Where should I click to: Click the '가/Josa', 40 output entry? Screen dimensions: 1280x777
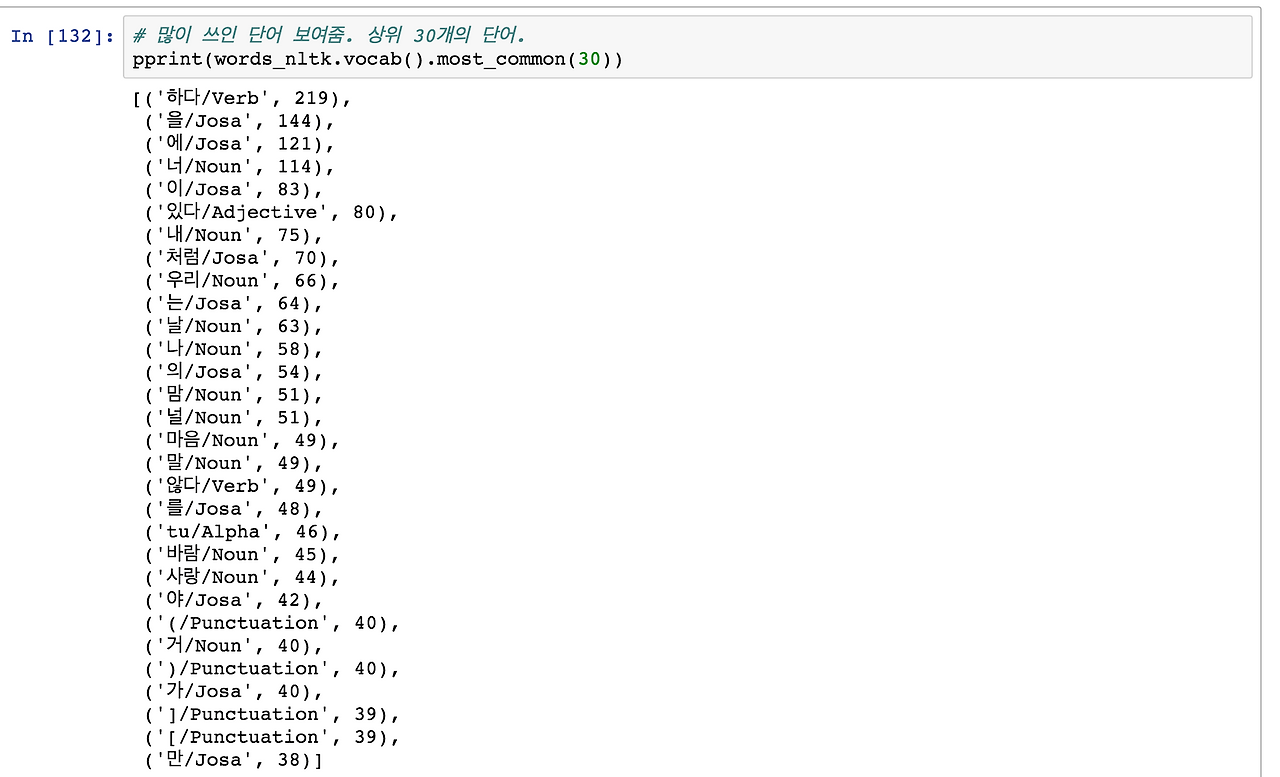pyautogui.click(x=235, y=692)
